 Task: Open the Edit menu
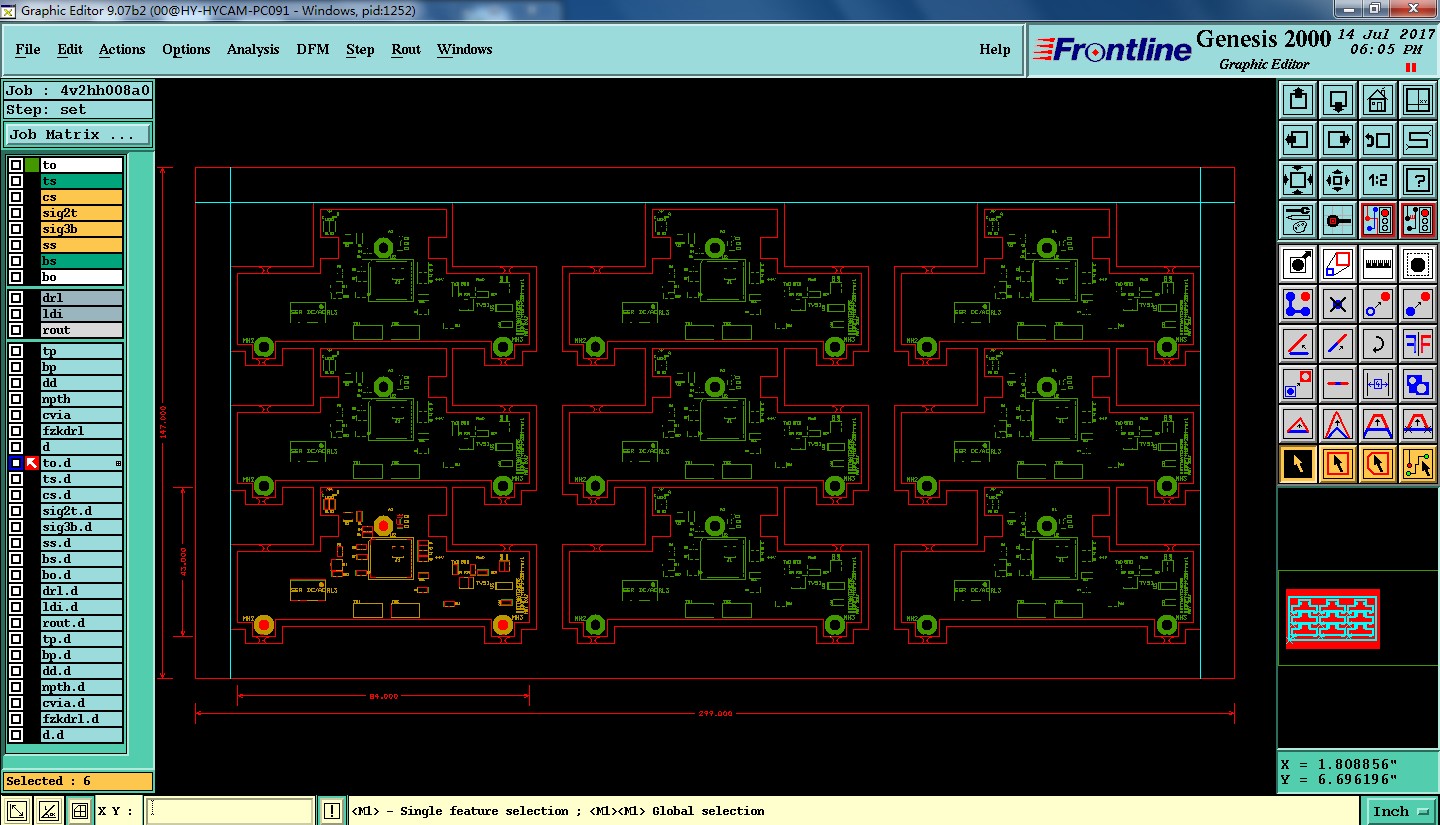[70, 49]
